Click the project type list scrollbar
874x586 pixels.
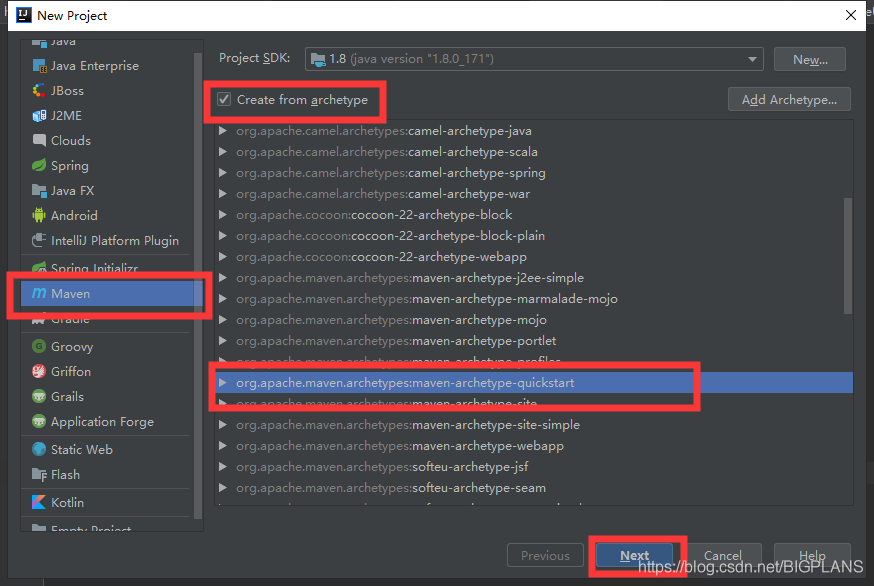point(198,285)
